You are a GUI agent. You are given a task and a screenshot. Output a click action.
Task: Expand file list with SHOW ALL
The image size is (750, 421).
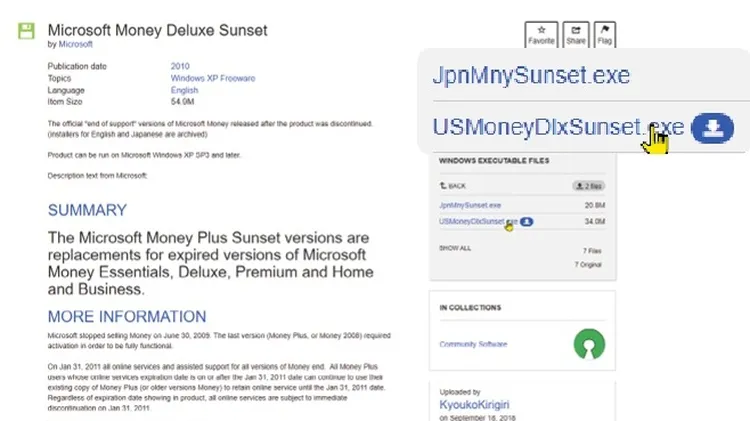pos(455,248)
